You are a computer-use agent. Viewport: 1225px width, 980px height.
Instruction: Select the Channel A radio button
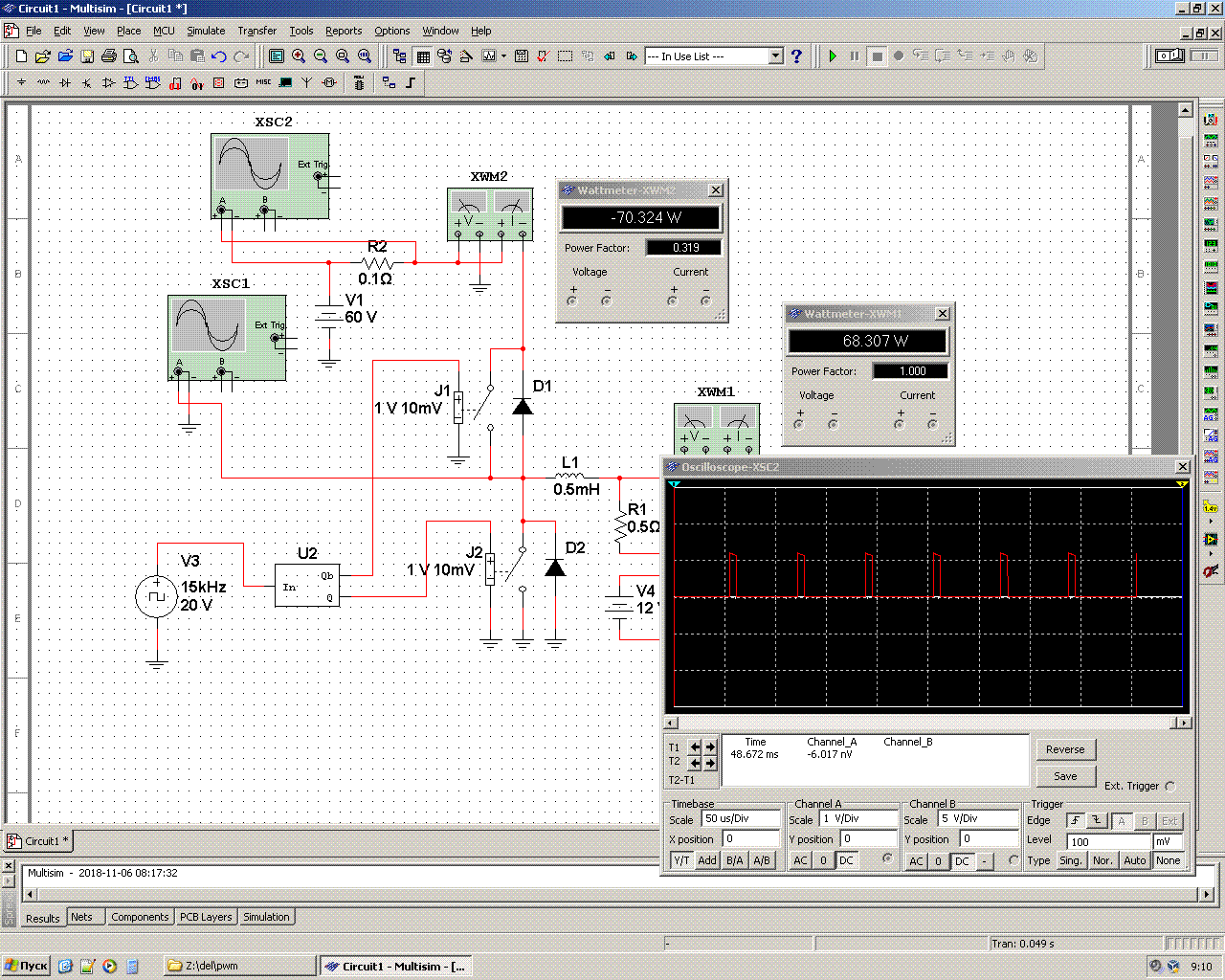pos(887,858)
